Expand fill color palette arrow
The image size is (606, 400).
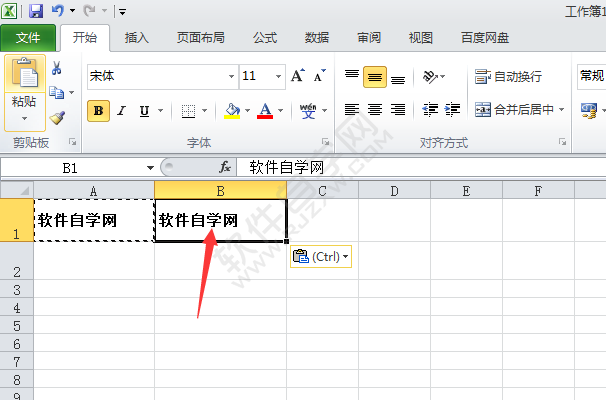click(247, 111)
